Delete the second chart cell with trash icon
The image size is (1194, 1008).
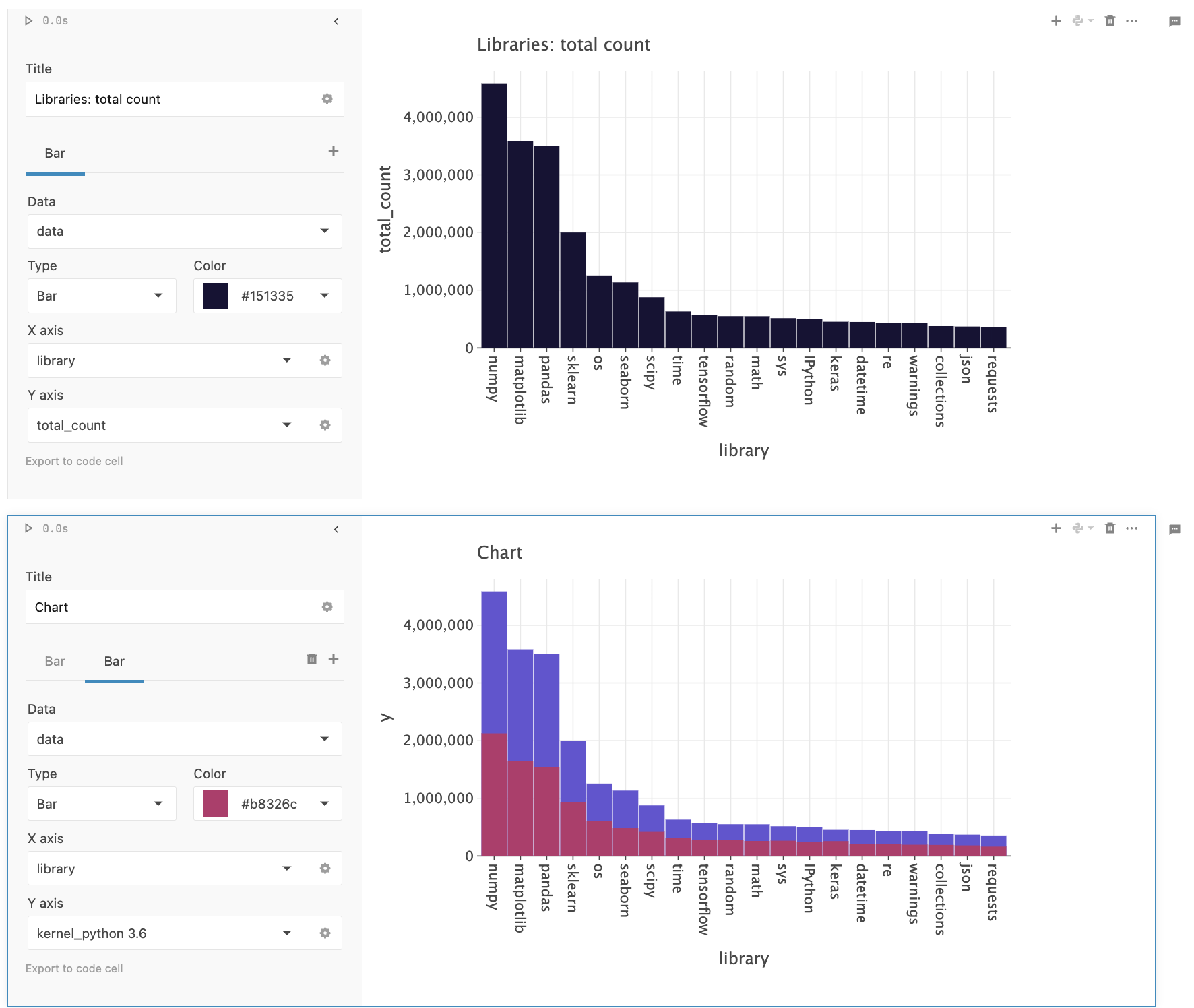[1110, 528]
